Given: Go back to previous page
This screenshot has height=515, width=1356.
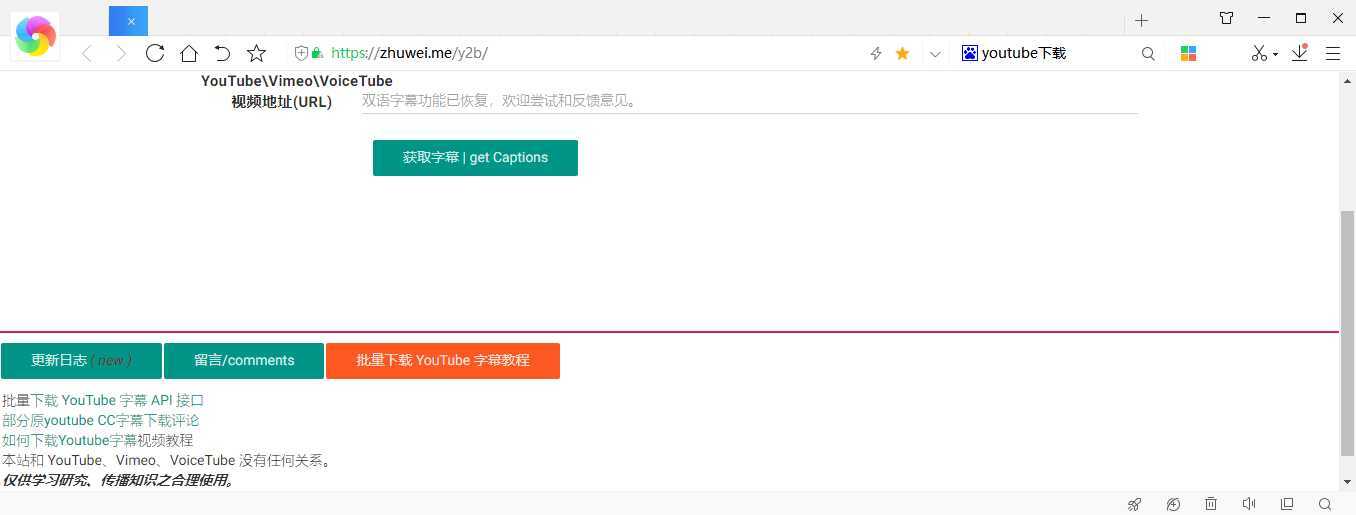Looking at the screenshot, I should [x=87, y=54].
